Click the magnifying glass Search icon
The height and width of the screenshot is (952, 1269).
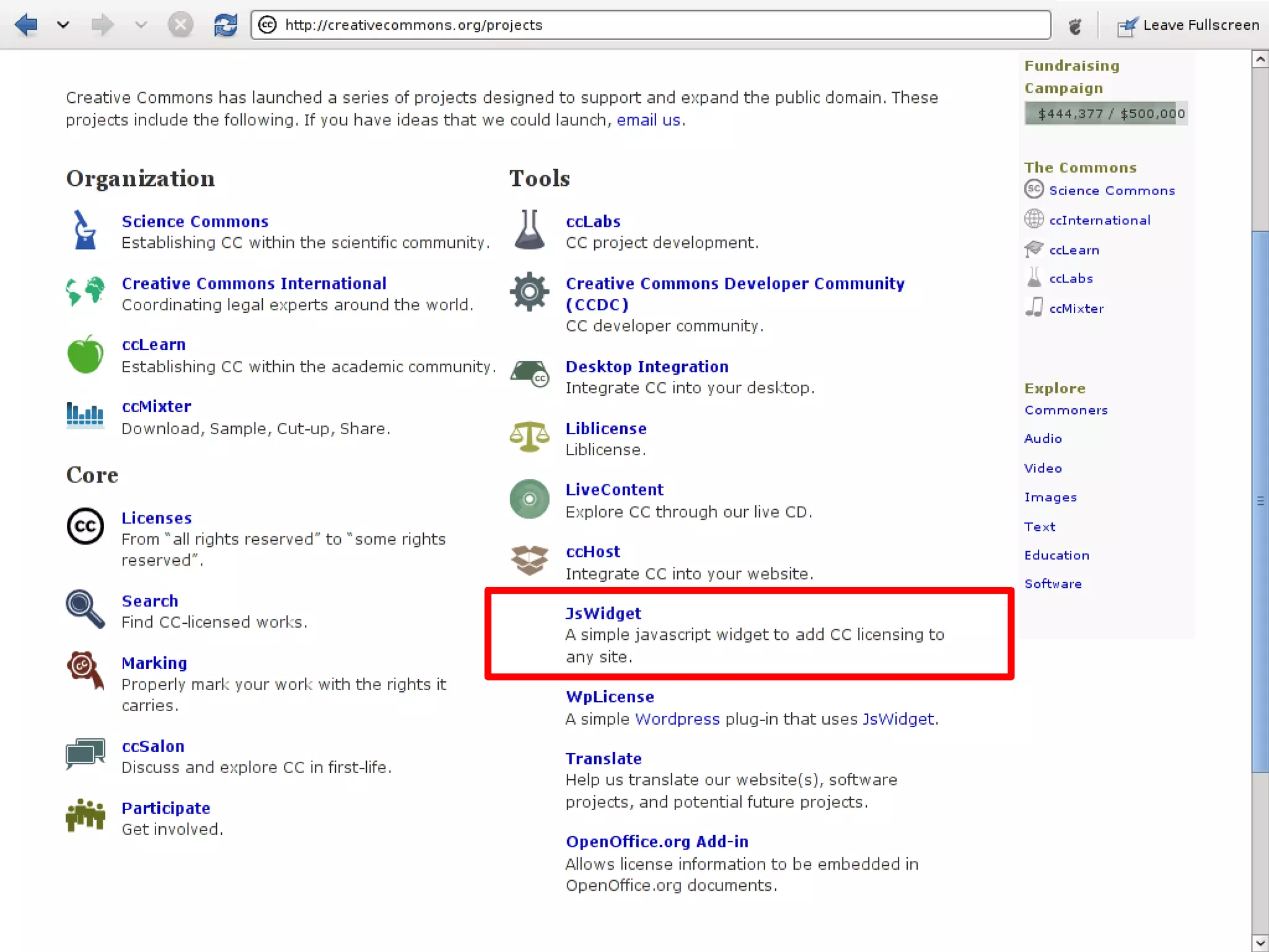tap(85, 609)
